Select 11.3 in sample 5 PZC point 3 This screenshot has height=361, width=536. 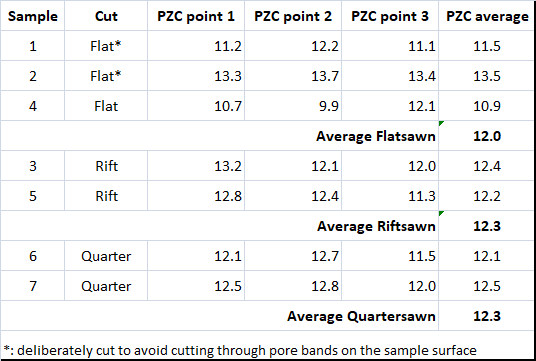click(390, 196)
